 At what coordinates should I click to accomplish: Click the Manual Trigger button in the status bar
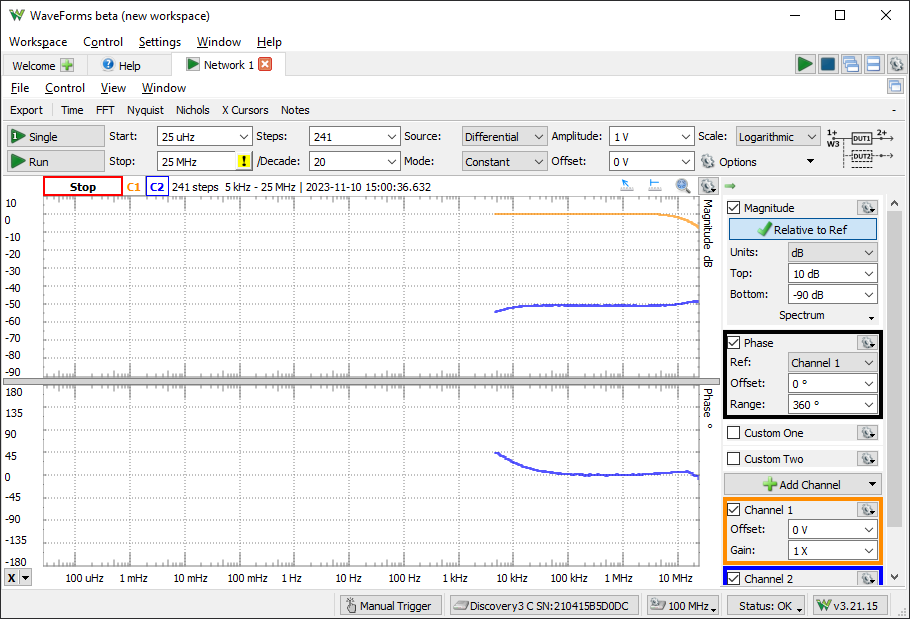tap(389, 605)
